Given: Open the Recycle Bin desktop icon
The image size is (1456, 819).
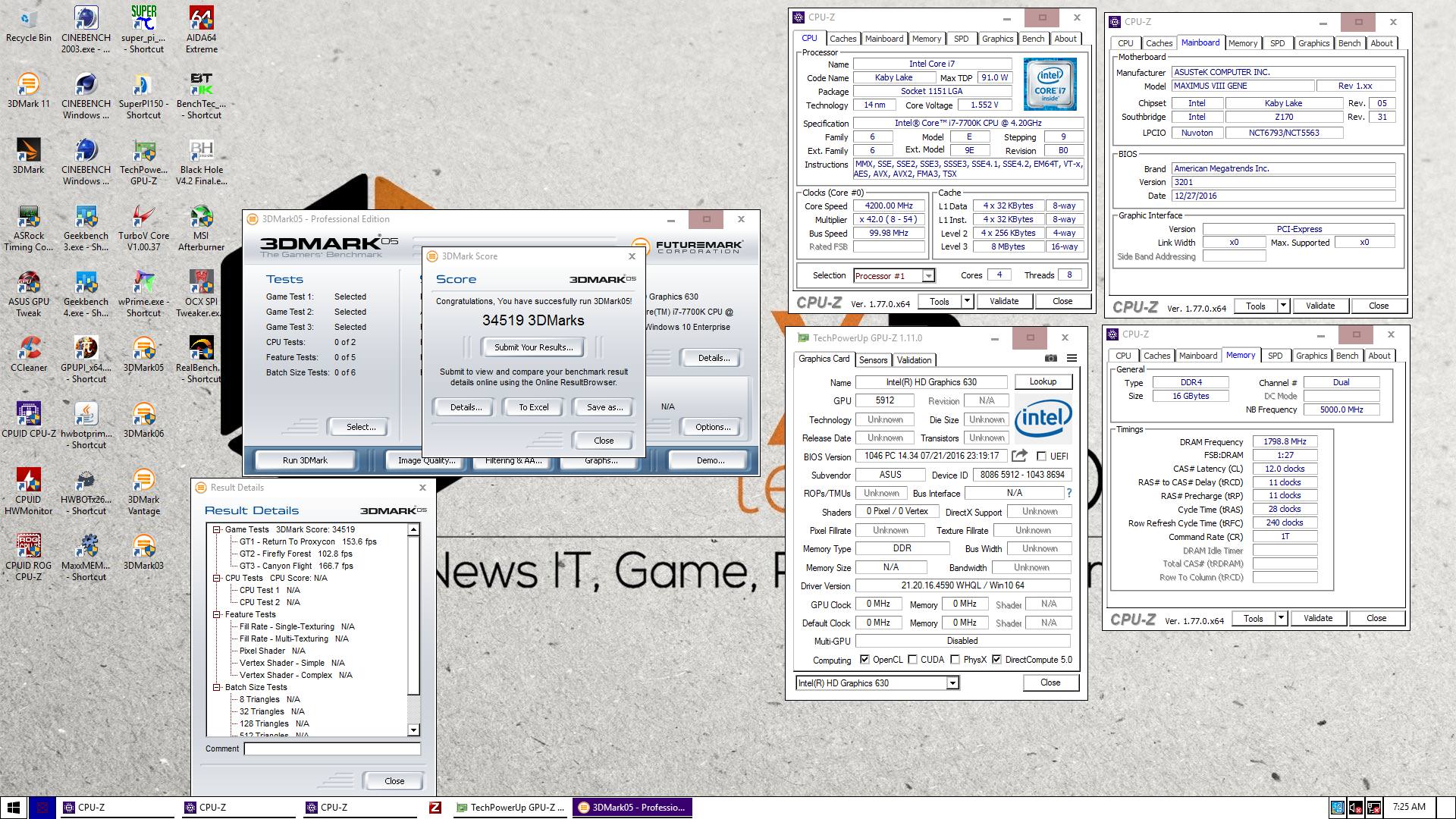Looking at the screenshot, I should (29, 25).
